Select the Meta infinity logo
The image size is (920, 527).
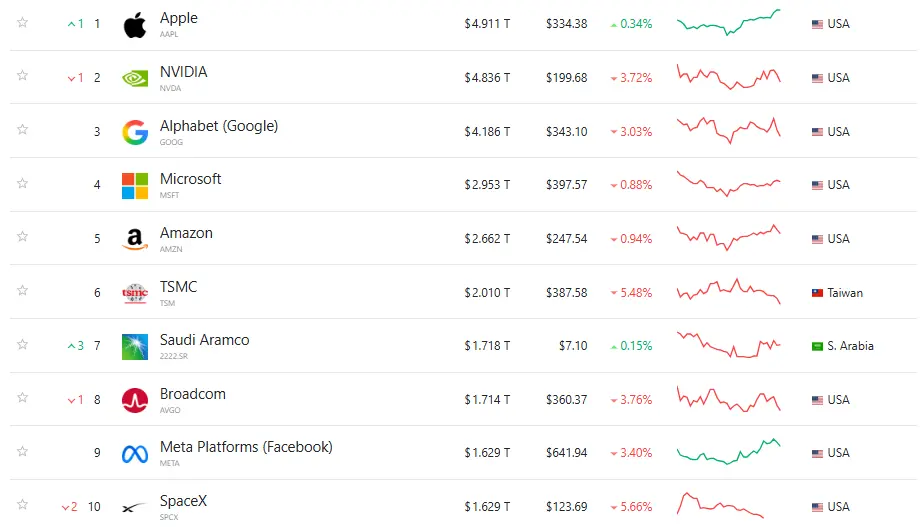click(135, 454)
